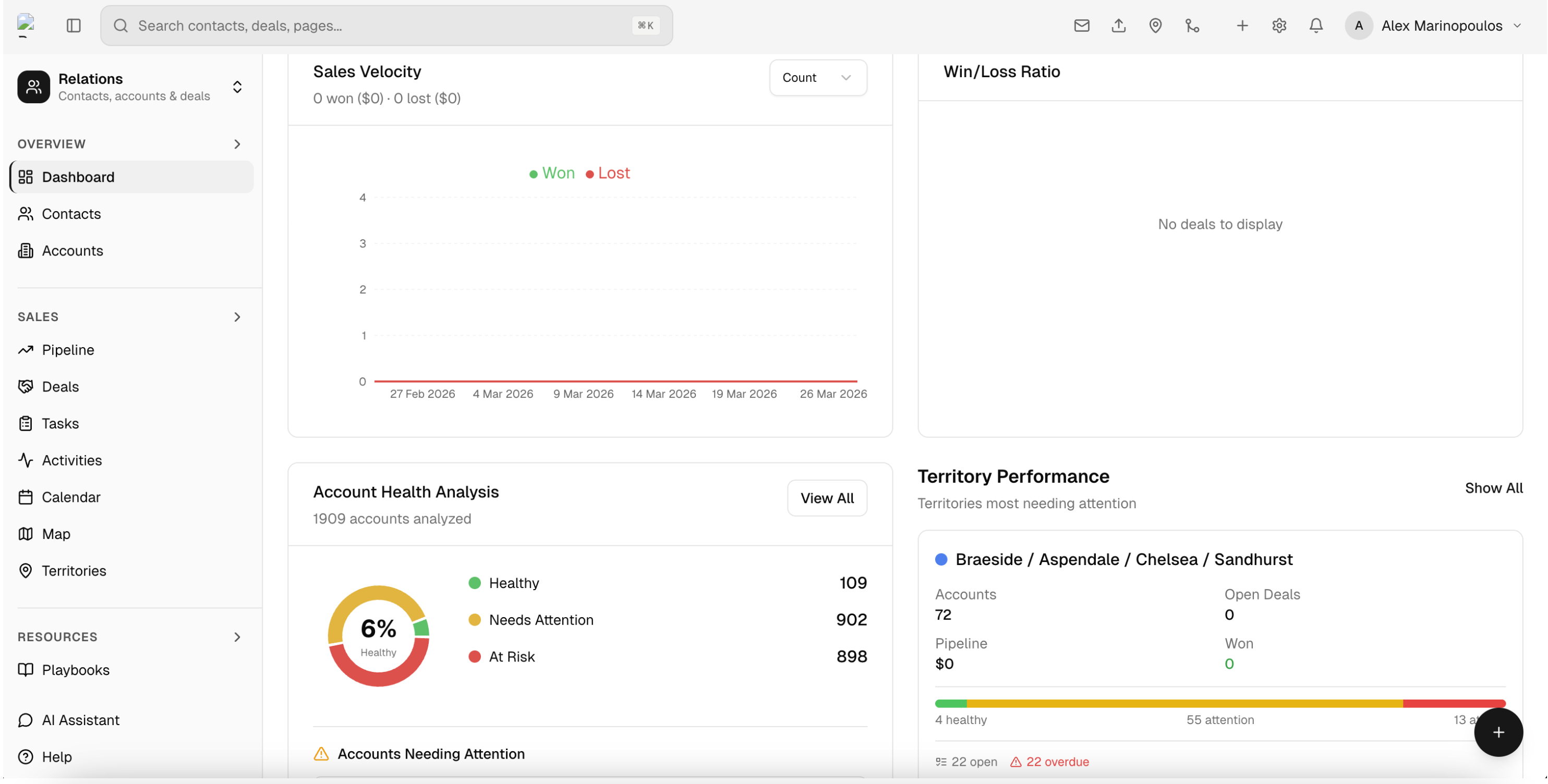Focus the search contacts, deals, pages field
The image size is (1548, 784).
384,26
